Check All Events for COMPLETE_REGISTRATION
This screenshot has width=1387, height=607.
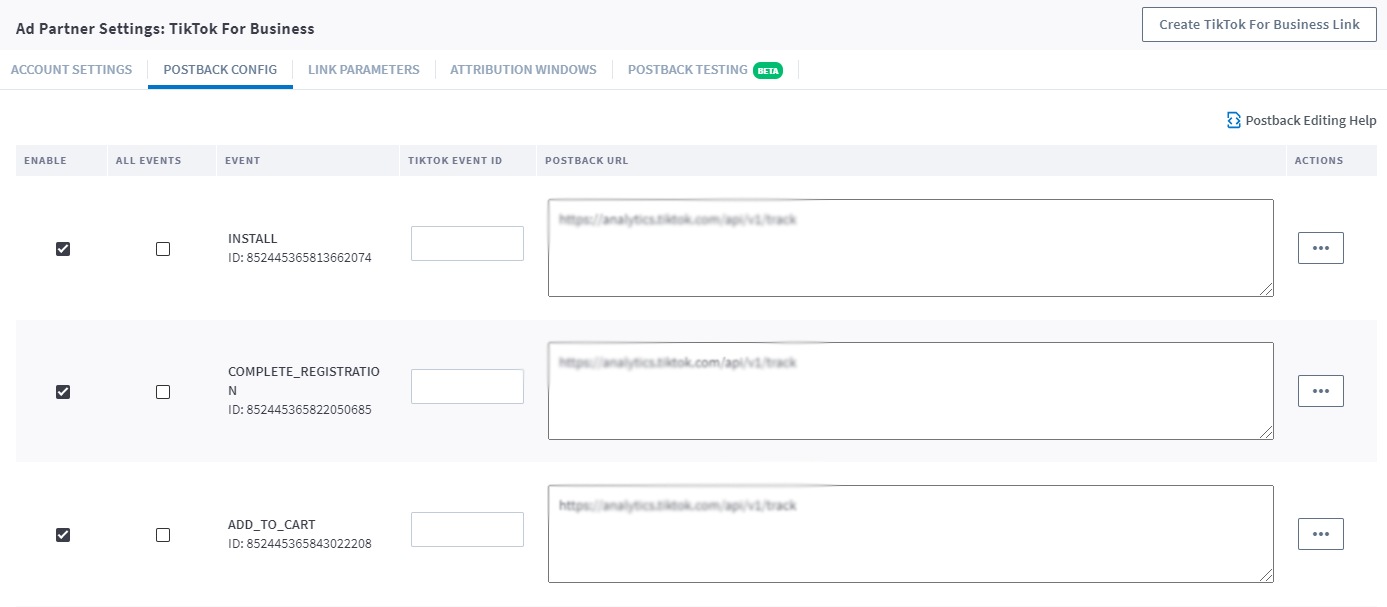163,392
